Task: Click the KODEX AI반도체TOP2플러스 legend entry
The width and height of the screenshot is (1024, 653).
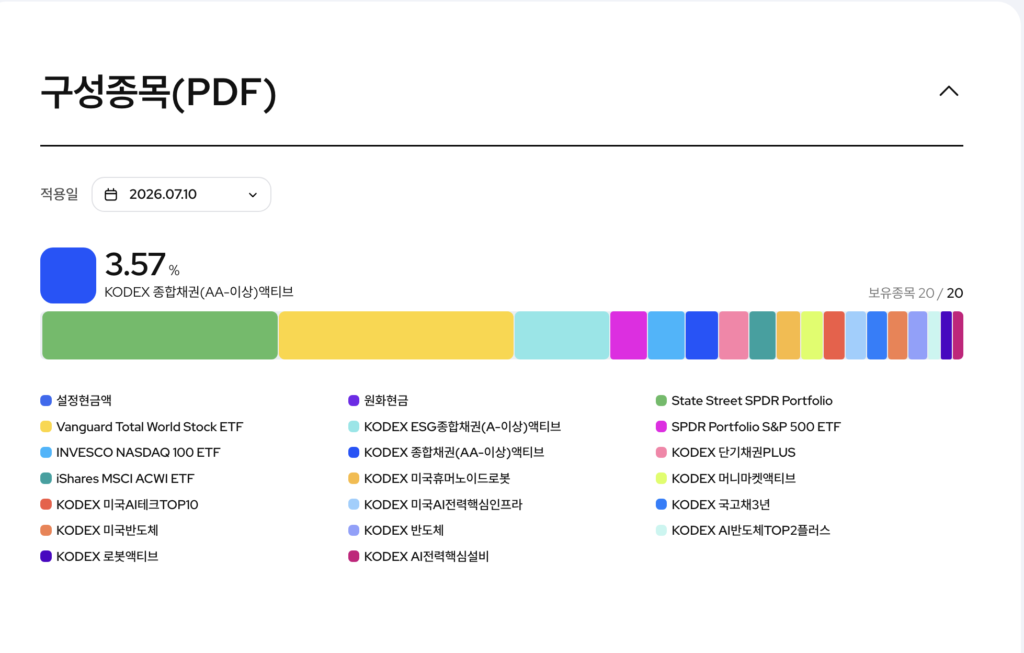Action: (x=743, y=530)
